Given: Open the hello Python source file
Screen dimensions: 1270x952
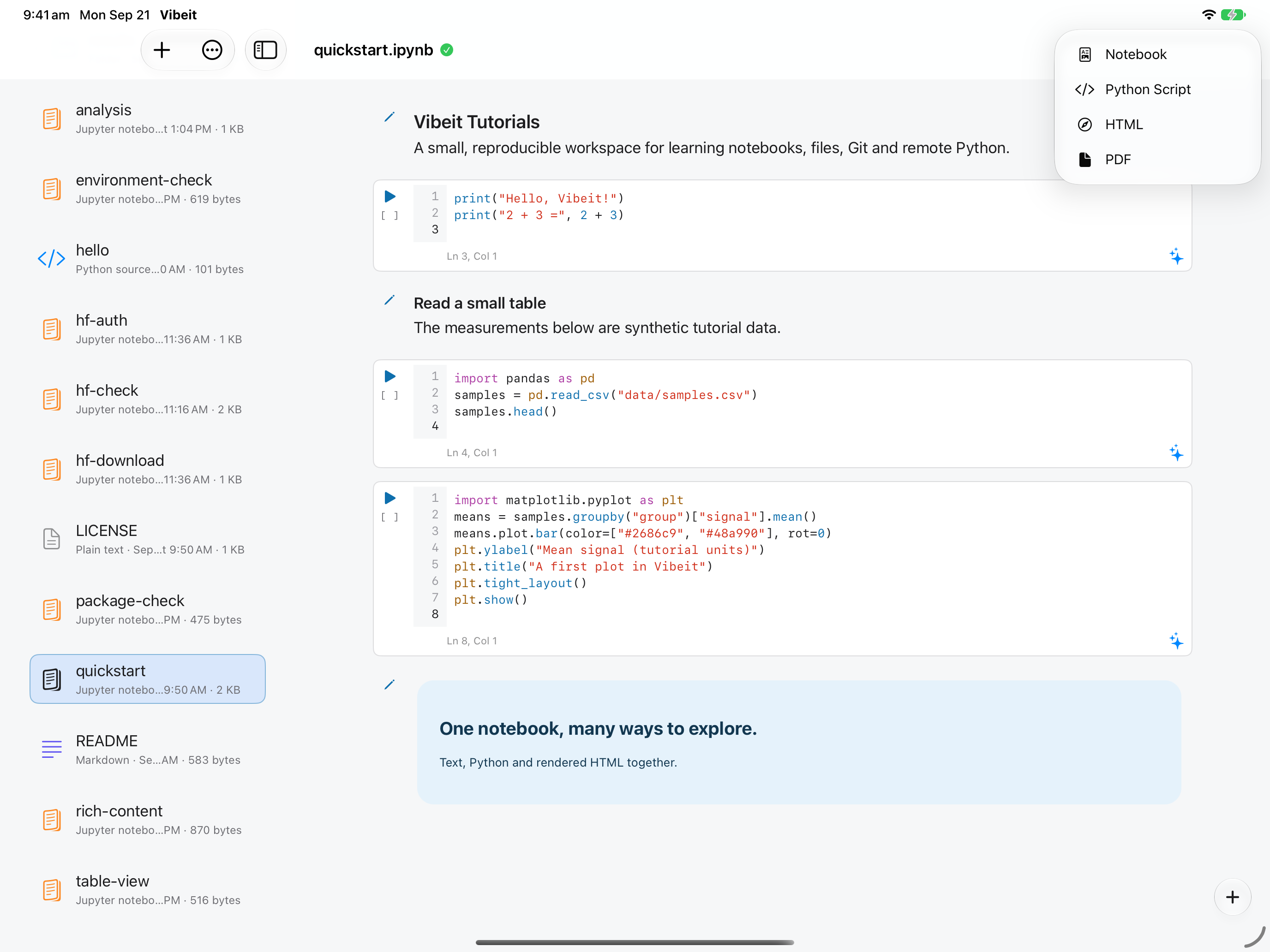Looking at the screenshot, I should (x=148, y=258).
